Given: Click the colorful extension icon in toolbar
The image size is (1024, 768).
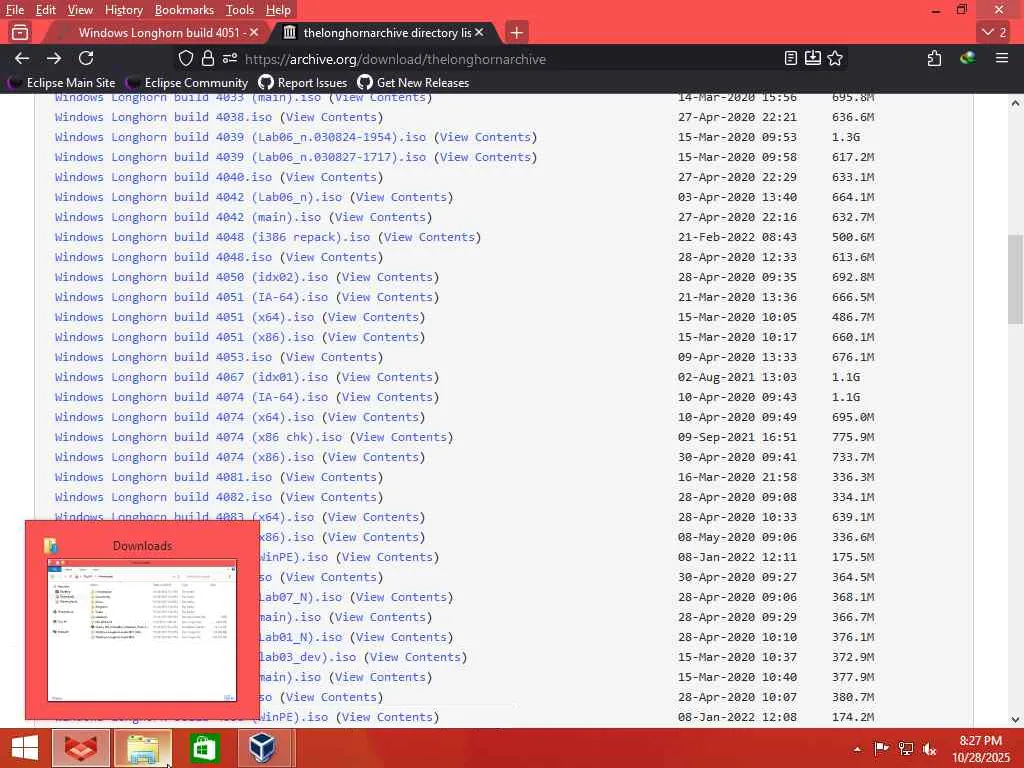Looking at the screenshot, I should point(967,58).
